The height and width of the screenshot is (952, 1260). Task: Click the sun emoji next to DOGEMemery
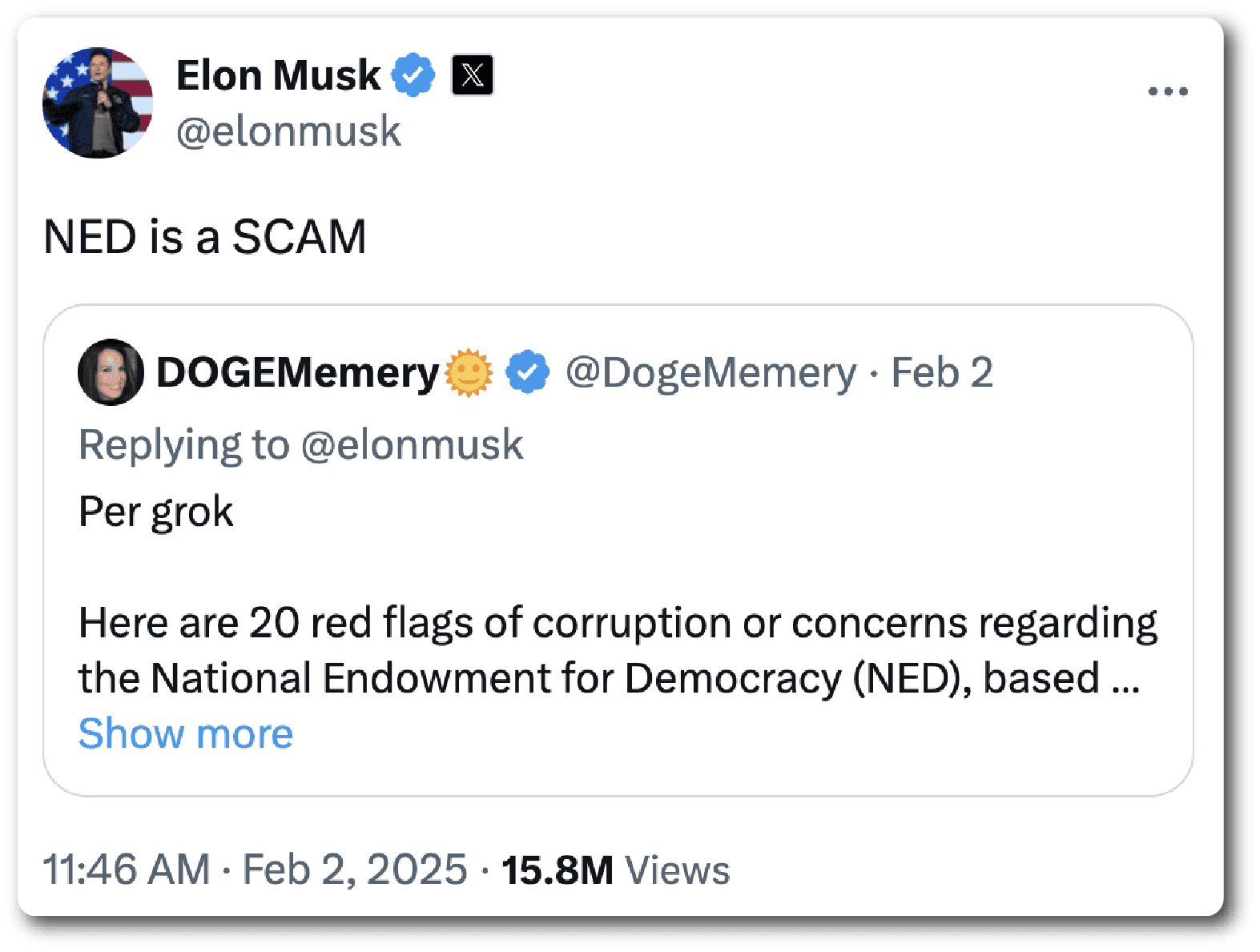click(469, 372)
